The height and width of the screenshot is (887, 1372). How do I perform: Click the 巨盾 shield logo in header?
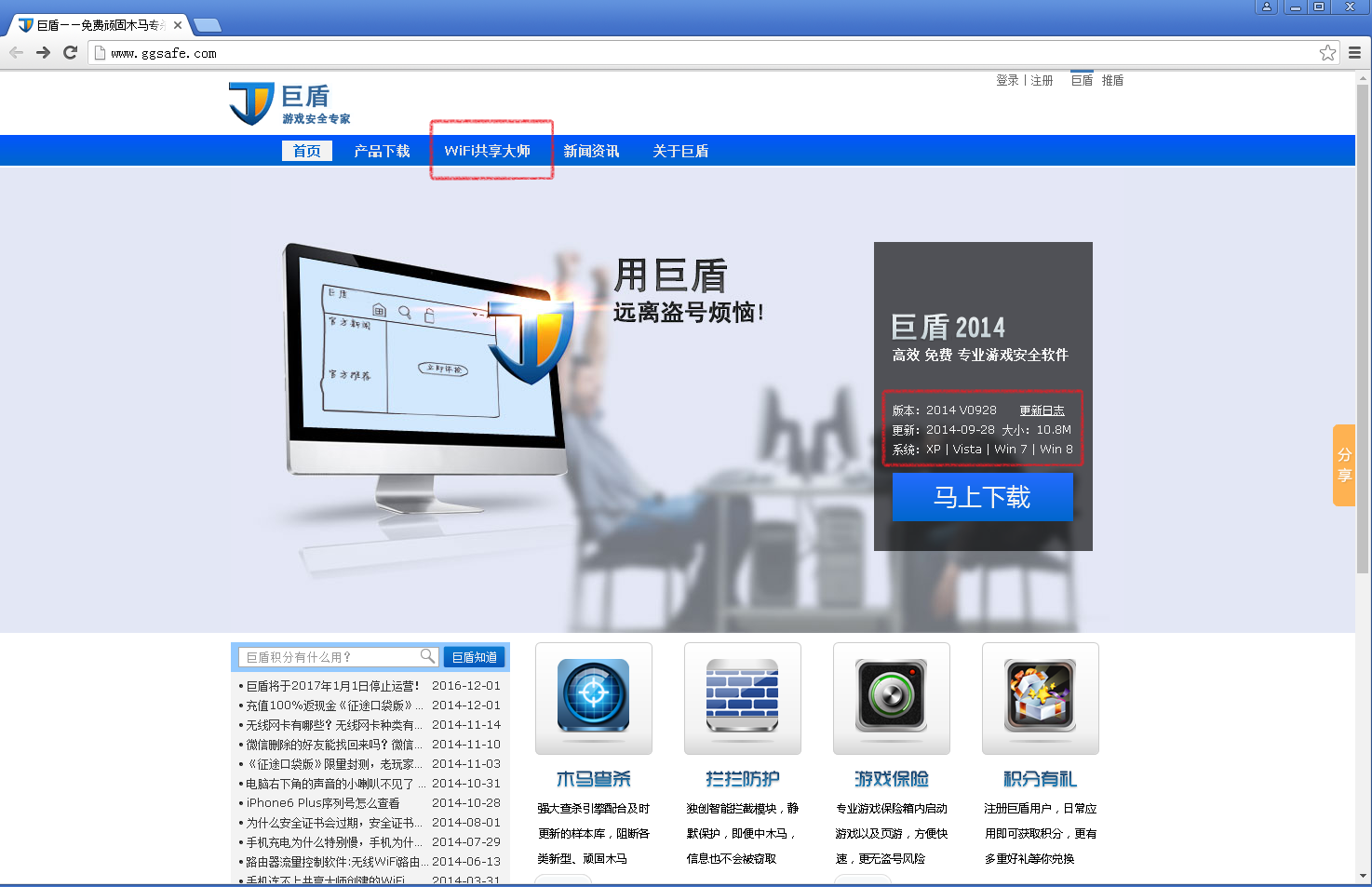(x=251, y=102)
